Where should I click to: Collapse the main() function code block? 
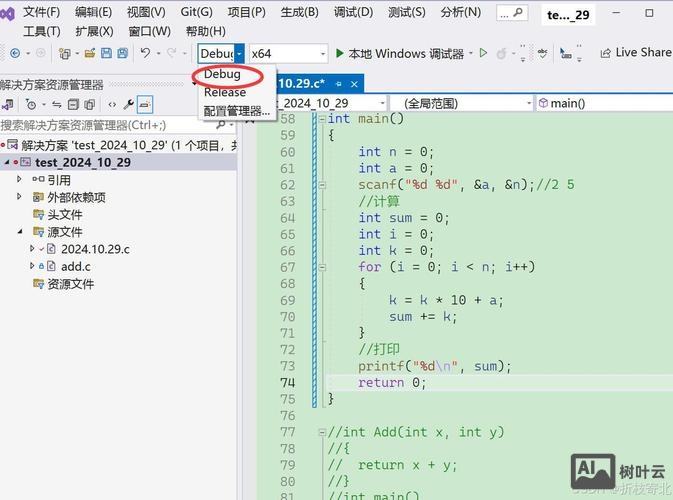click(x=321, y=119)
